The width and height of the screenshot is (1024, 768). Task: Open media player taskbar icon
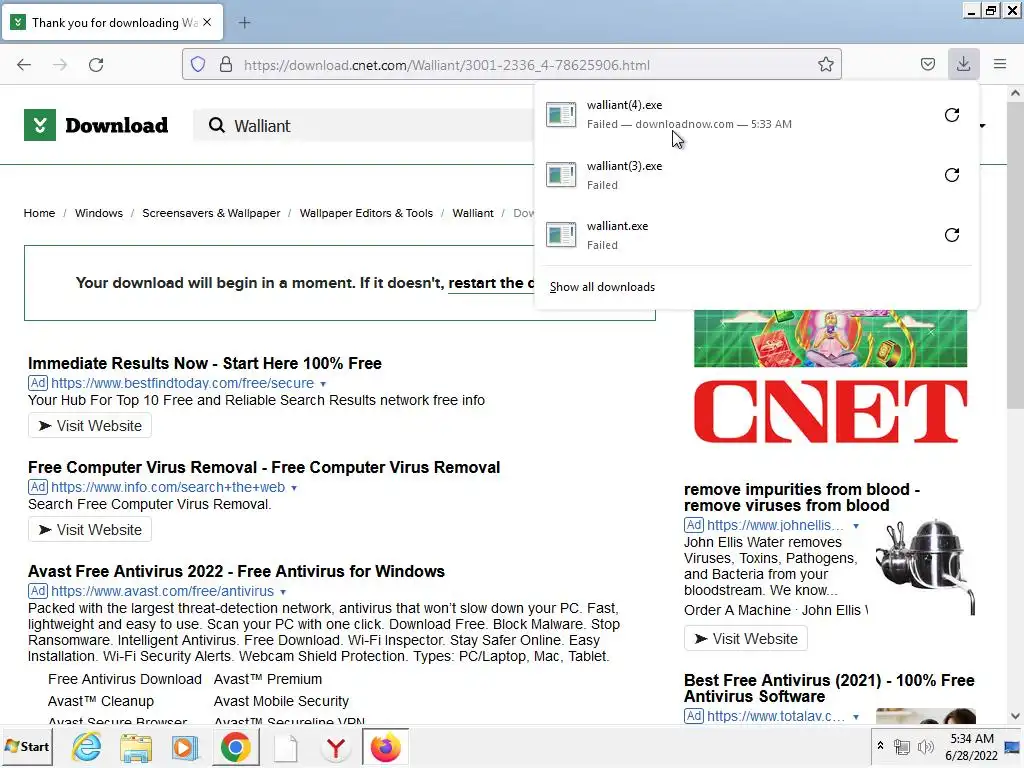click(185, 746)
